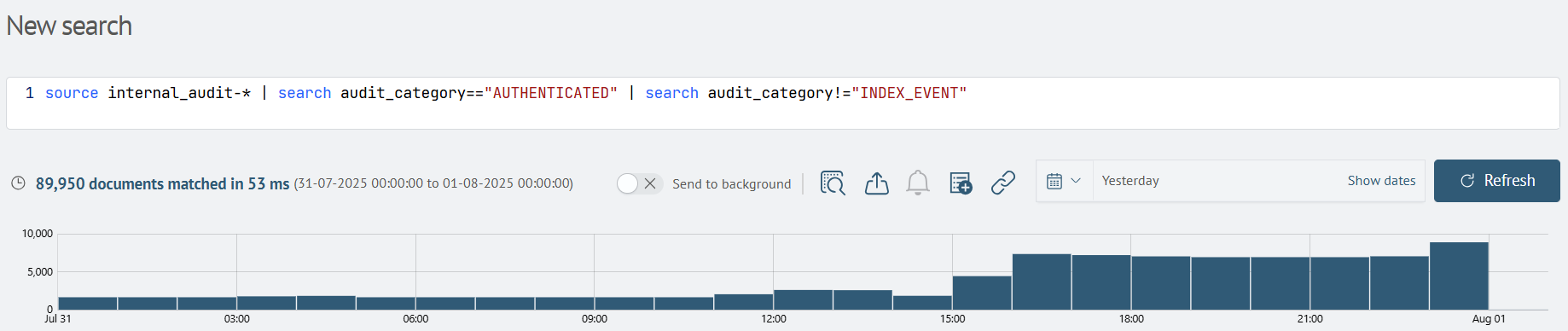The image size is (1568, 331).
Task: Click the Show dates link
Action: coord(1381,181)
